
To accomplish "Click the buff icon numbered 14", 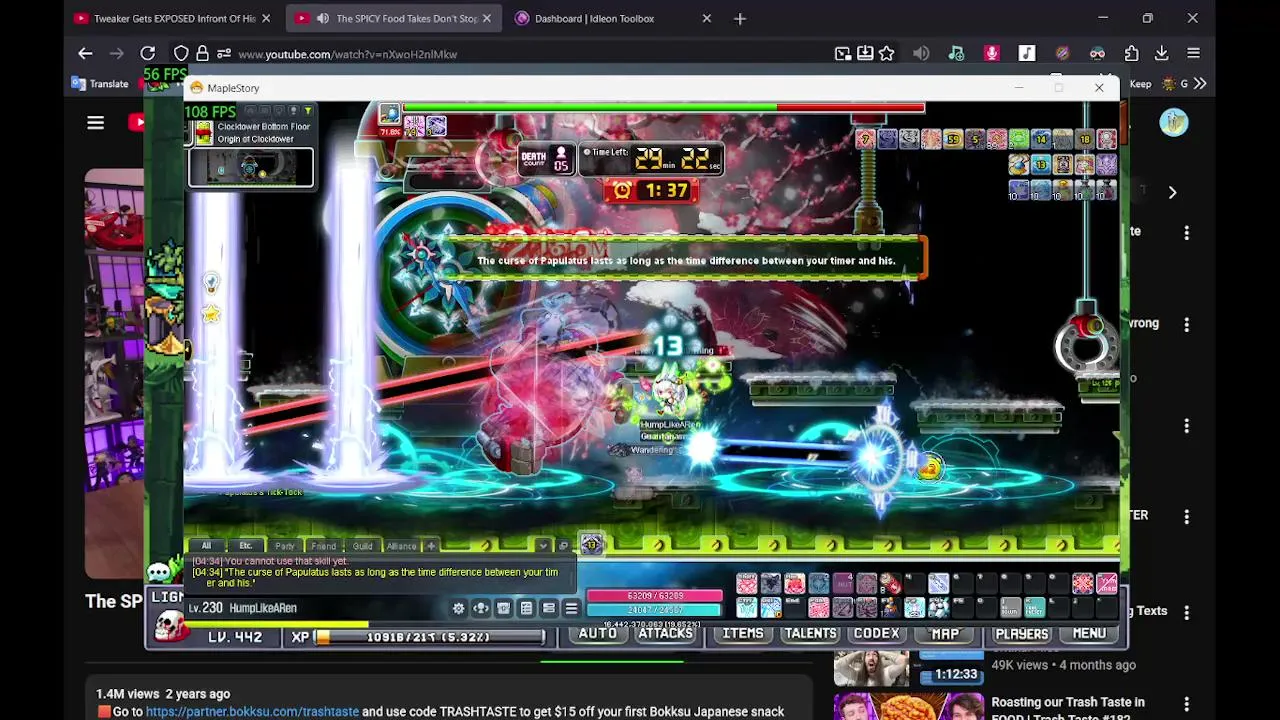I will point(1041,140).
